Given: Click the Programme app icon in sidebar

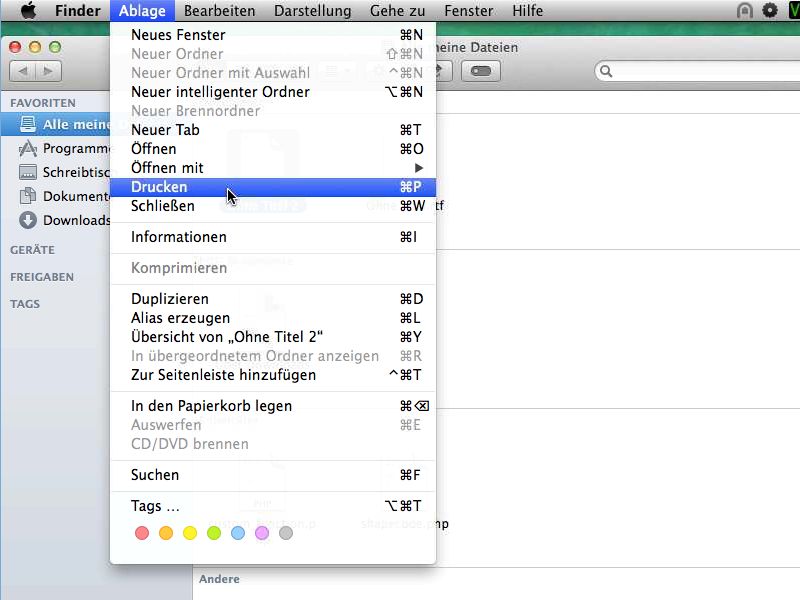Looking at the screenshot, I should 28,148.
